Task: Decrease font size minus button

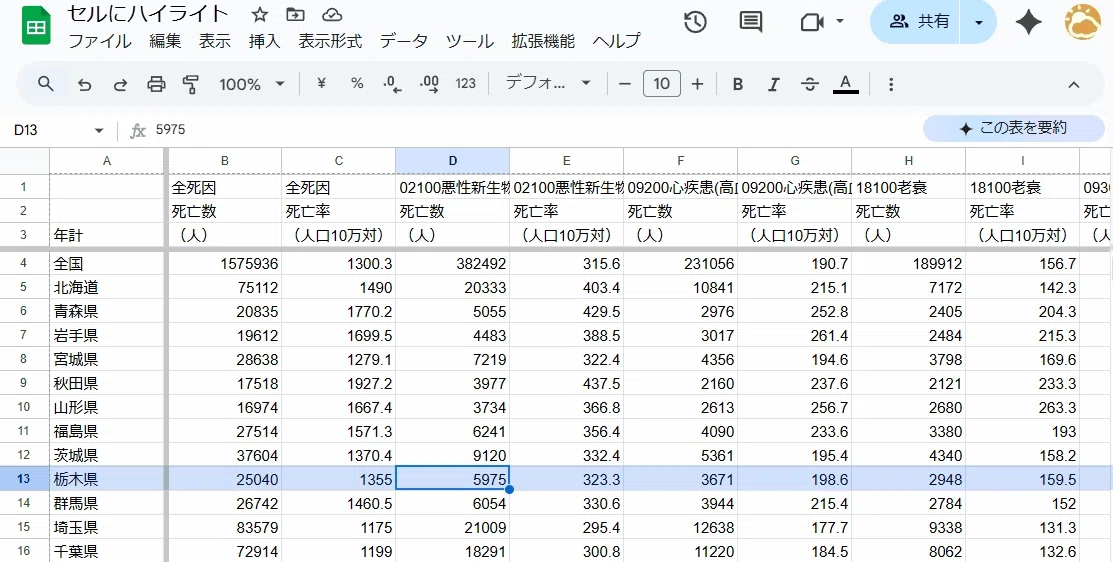Action: click(x=625, y=84)
